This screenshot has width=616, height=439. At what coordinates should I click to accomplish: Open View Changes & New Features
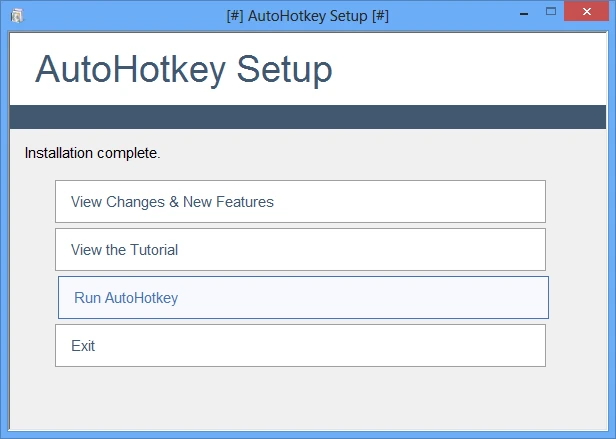click(x=300, y=202)
